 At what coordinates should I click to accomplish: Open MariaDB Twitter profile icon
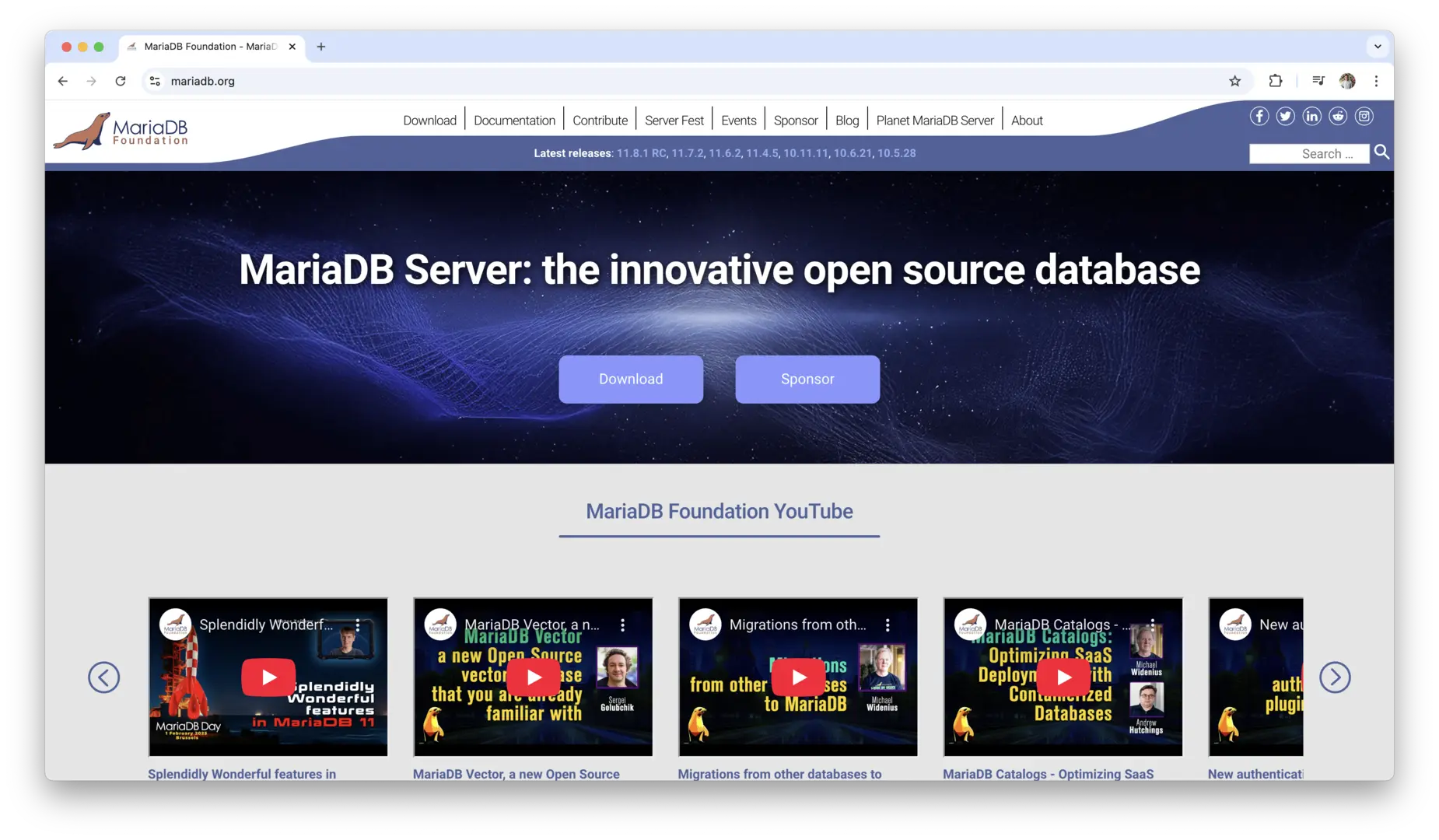point(1285,117)
